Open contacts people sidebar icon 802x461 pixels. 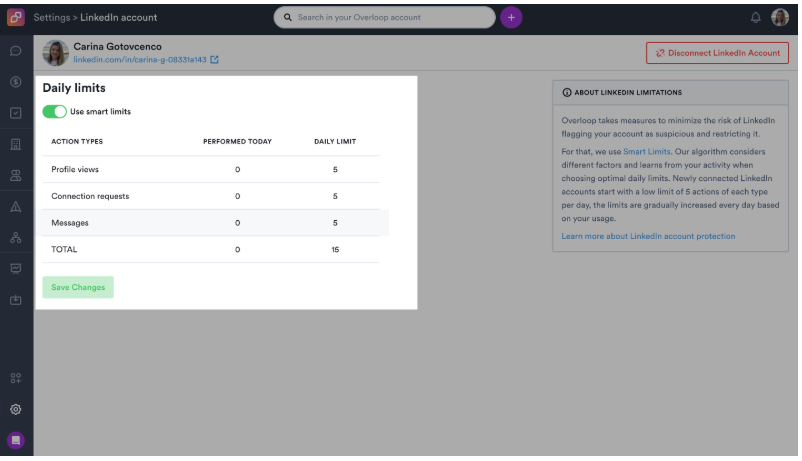(16, 175)
